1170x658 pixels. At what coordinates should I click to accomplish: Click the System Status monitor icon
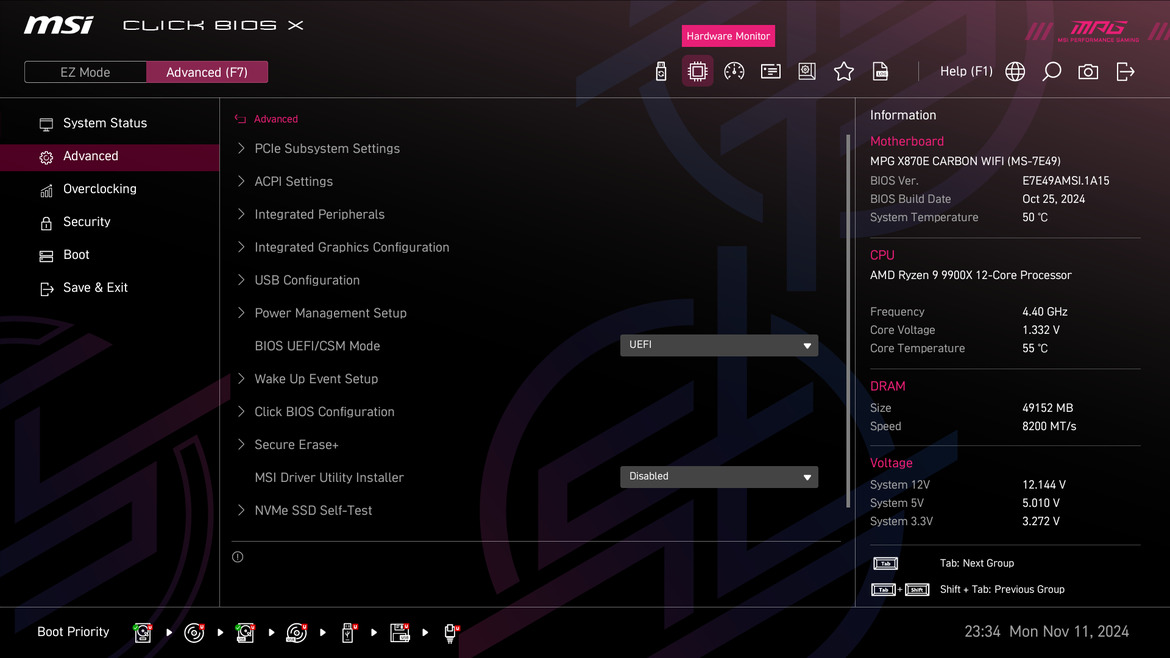[x=46, y=124]
